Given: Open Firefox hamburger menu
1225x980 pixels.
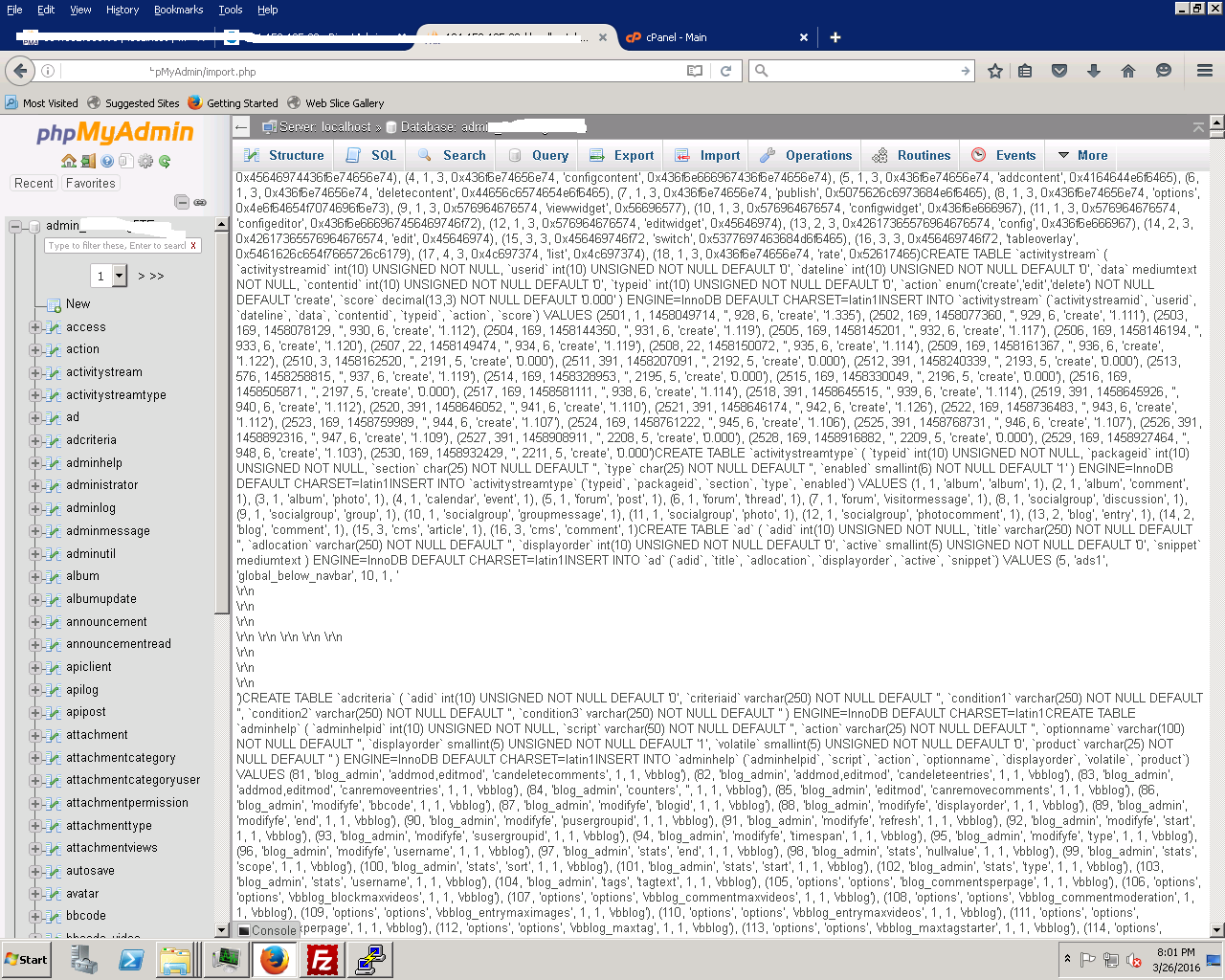Looking at the screenshot, I should [x=1205, y=71].
